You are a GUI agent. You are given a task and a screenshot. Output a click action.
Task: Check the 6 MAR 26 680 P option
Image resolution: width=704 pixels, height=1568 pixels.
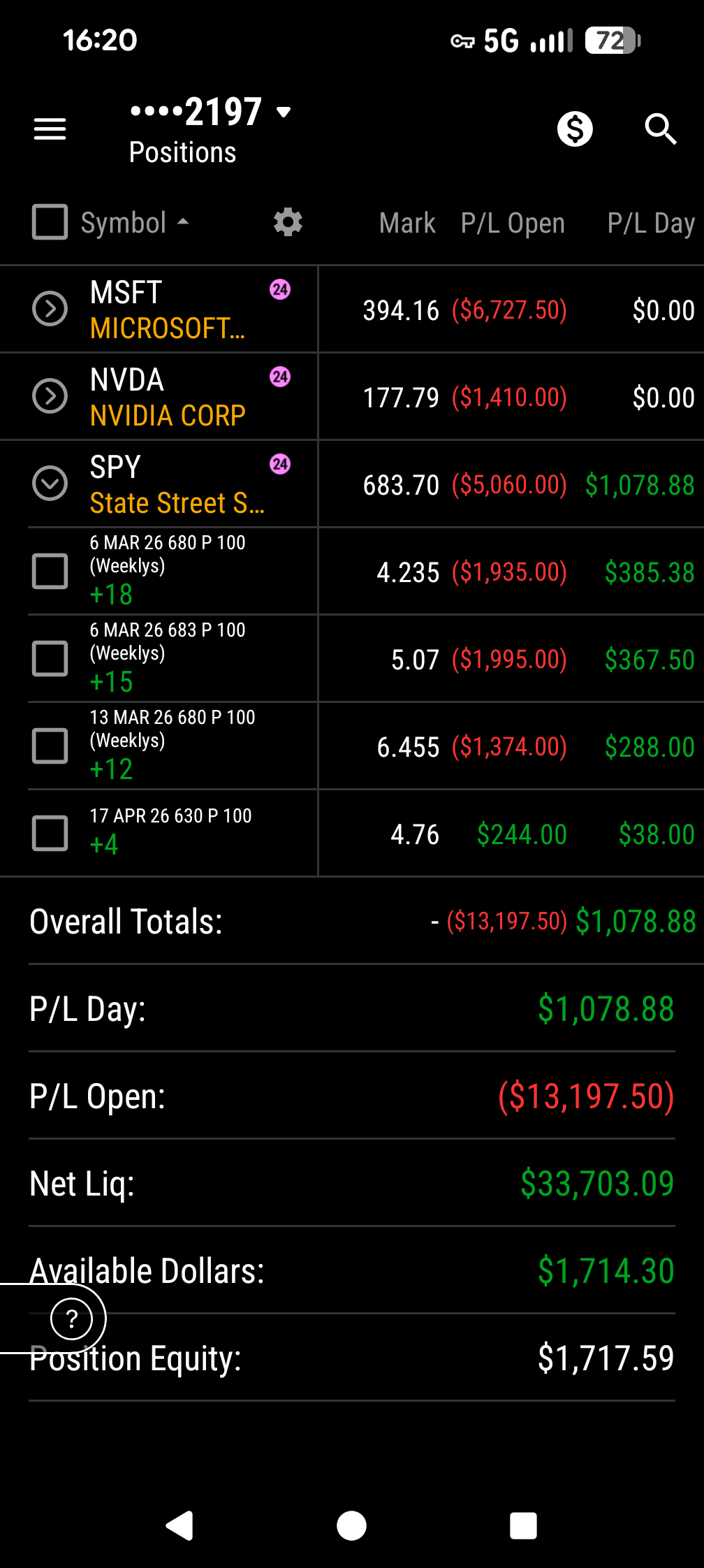50,571
